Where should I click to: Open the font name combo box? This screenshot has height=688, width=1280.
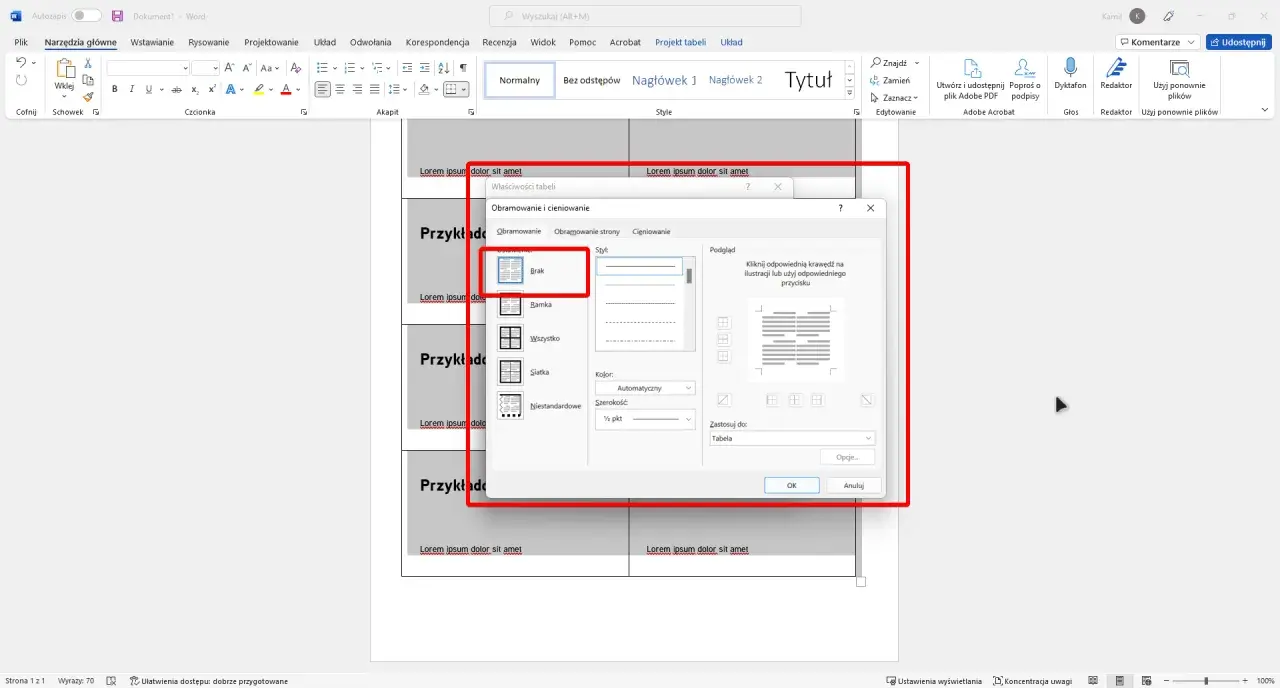(x=148, y=68)
